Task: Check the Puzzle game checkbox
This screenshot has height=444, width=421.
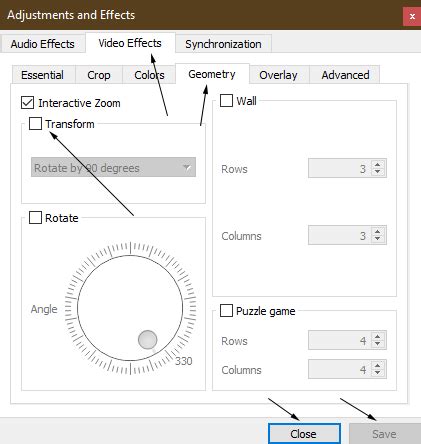Action: [x=226, y=311]
